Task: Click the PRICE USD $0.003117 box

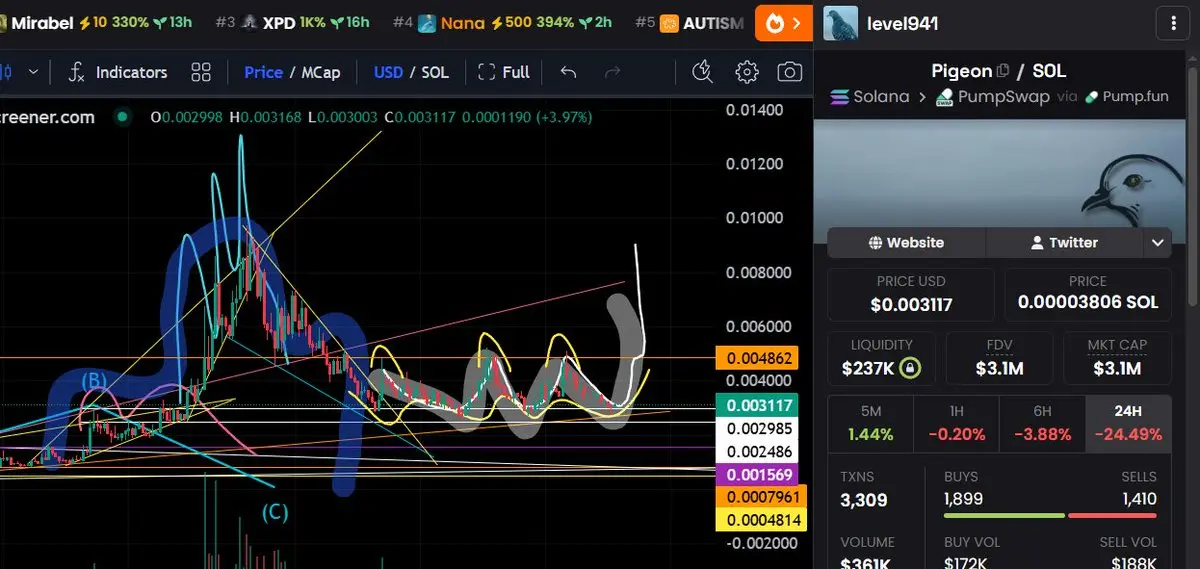Action: (911, 294)
